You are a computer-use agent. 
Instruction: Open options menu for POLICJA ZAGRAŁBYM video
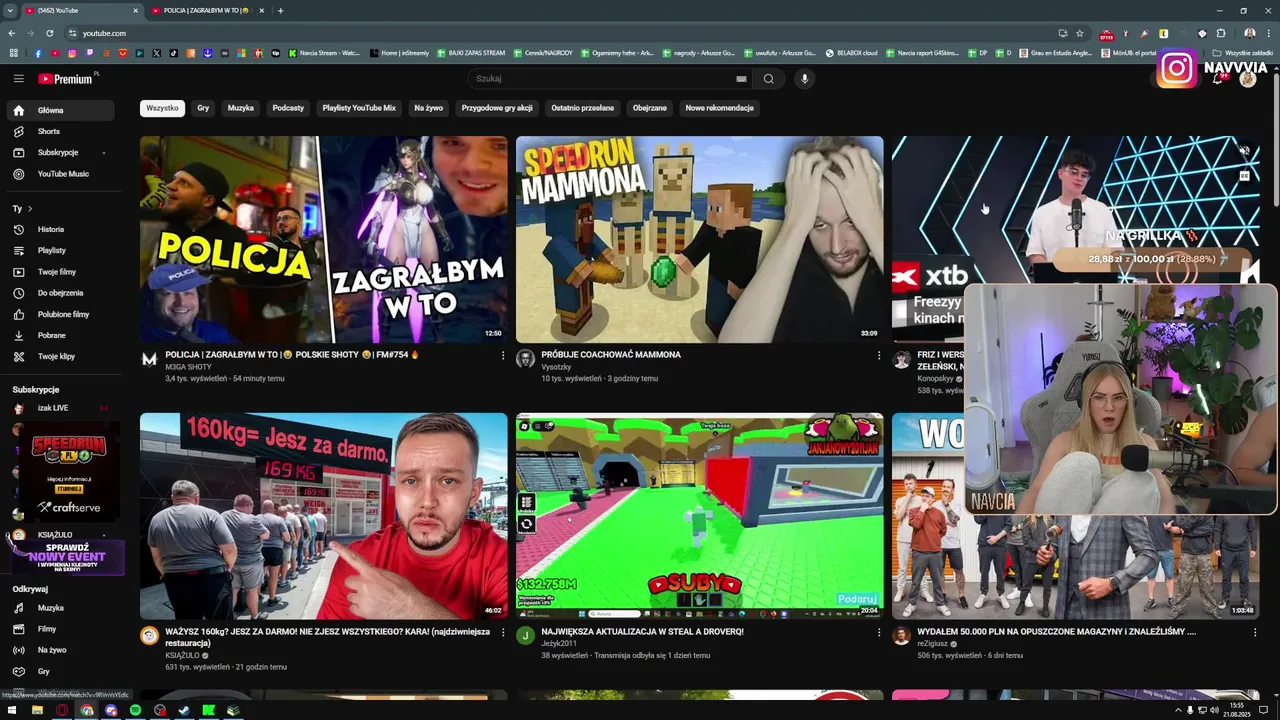tap(503, 355)
